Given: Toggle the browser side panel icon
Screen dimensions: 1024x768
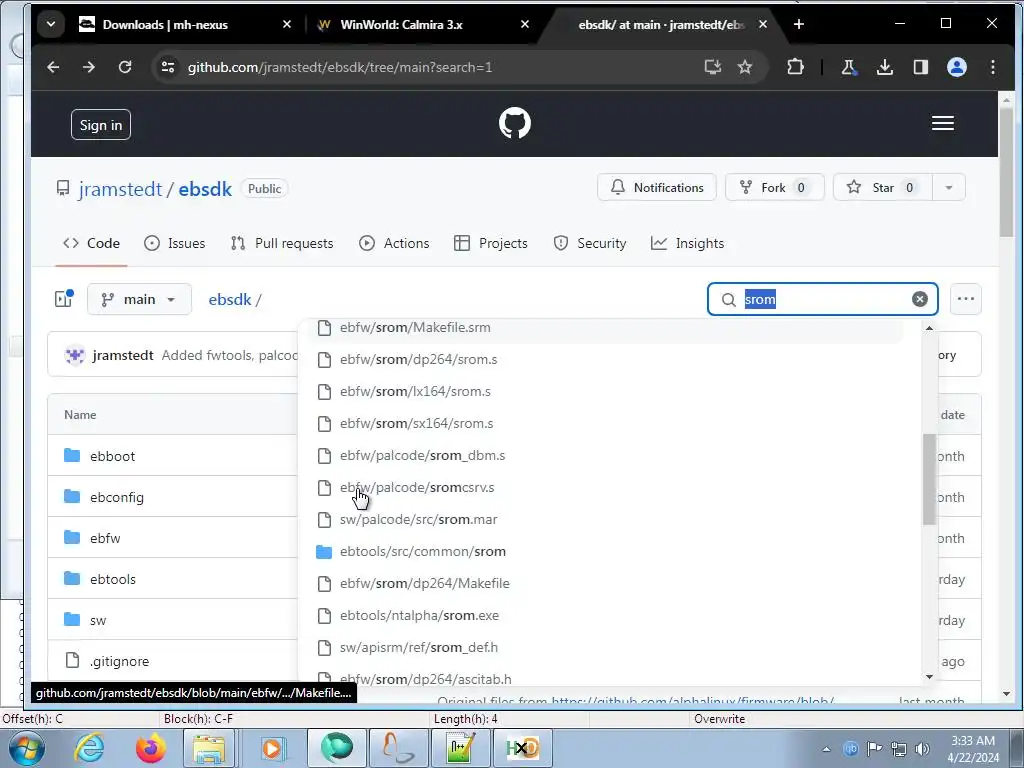Looking at the screenshot, I should click(921, 67).
